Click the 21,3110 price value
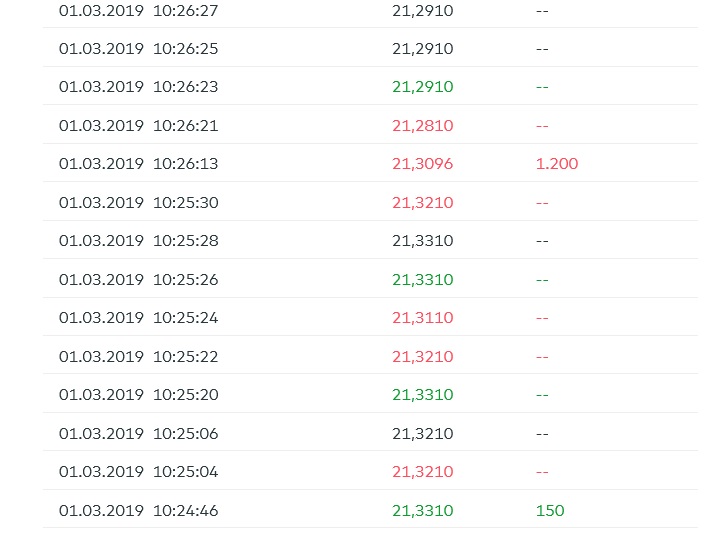The height and width of the screenshot is (535, 715). [x=422, y=318]
